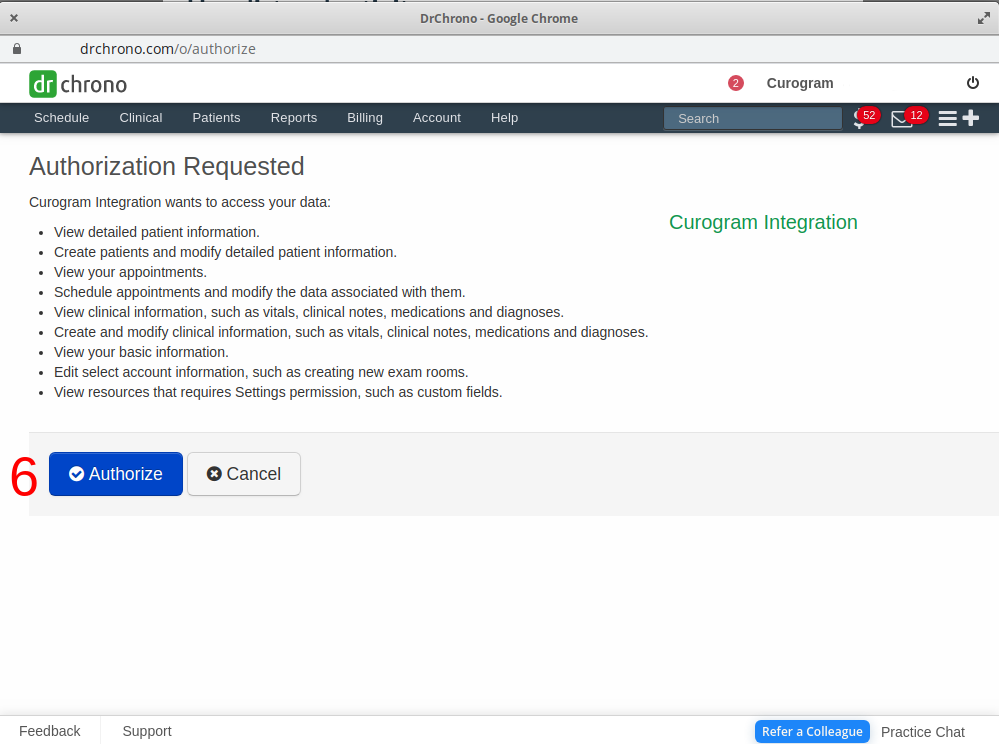999x744 pixels.
Task: Click the lock icon in address bar
Action: pos(17,49)
